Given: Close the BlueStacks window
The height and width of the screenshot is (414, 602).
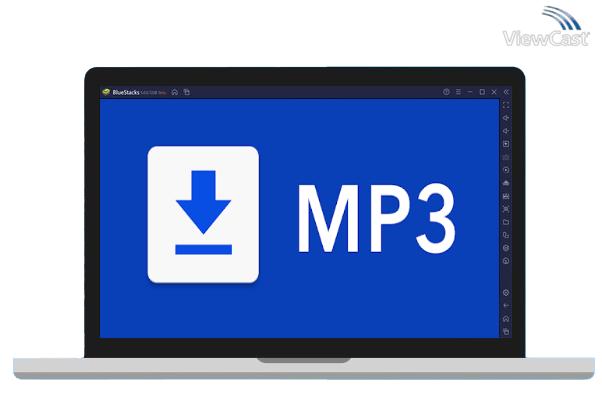Looking at the screenshot, I should tap(494, 92).
